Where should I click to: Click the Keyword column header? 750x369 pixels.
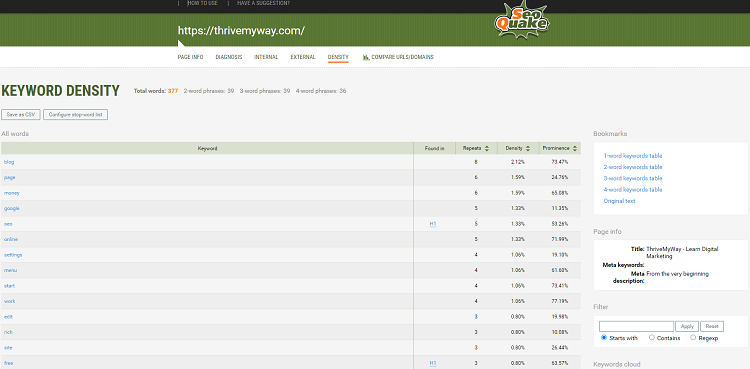click(207, 148)
